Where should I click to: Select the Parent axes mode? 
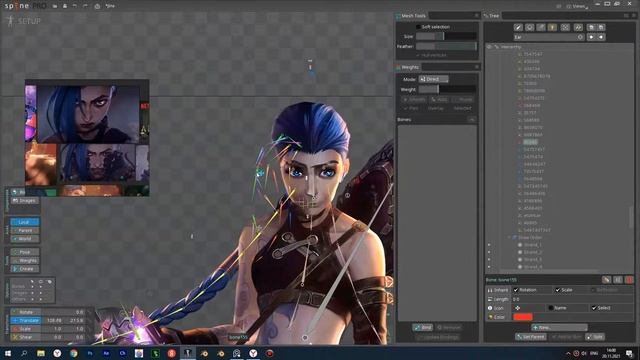(x=24, y=231)
